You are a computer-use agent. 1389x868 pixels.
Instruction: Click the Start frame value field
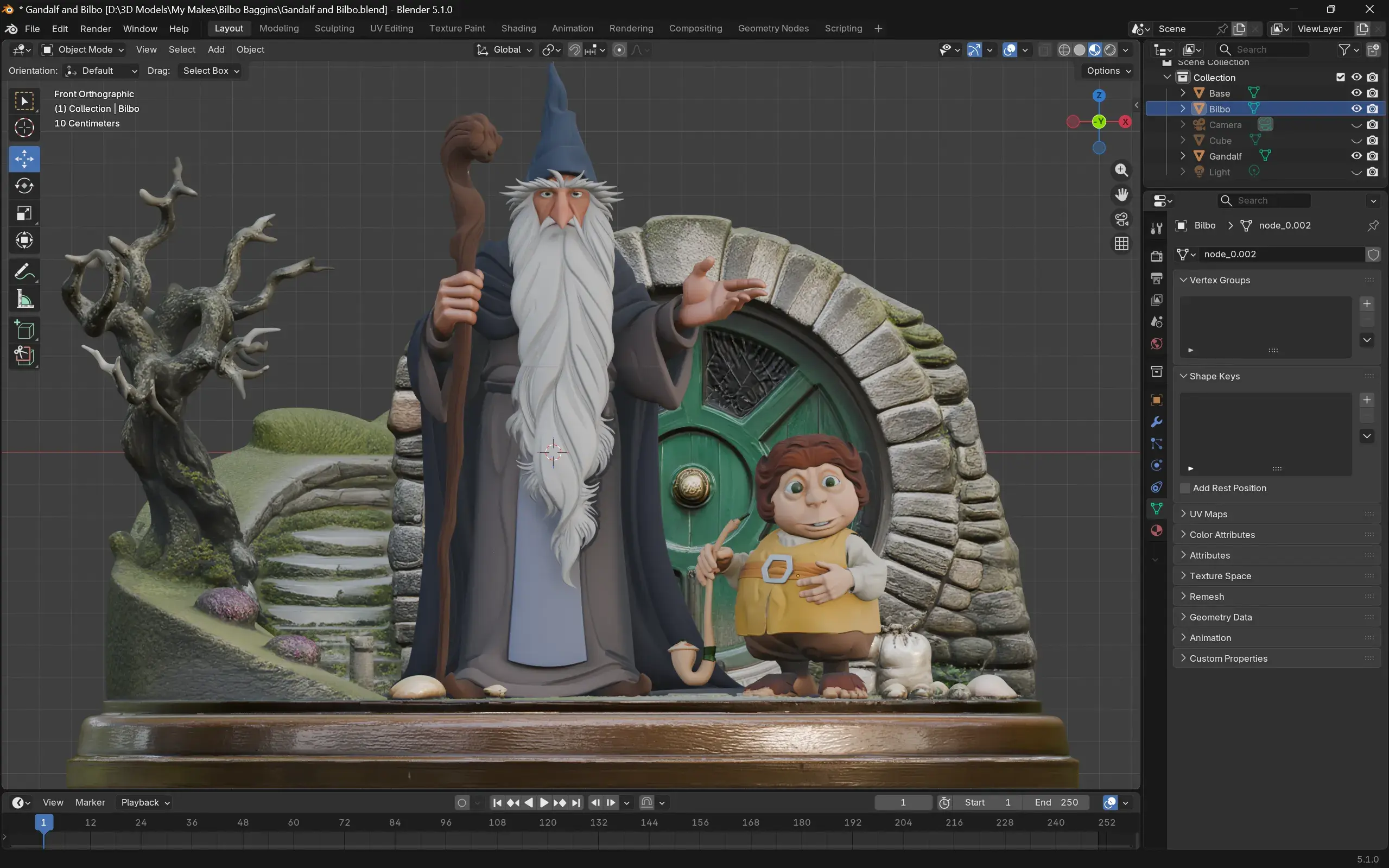point(986,802)
